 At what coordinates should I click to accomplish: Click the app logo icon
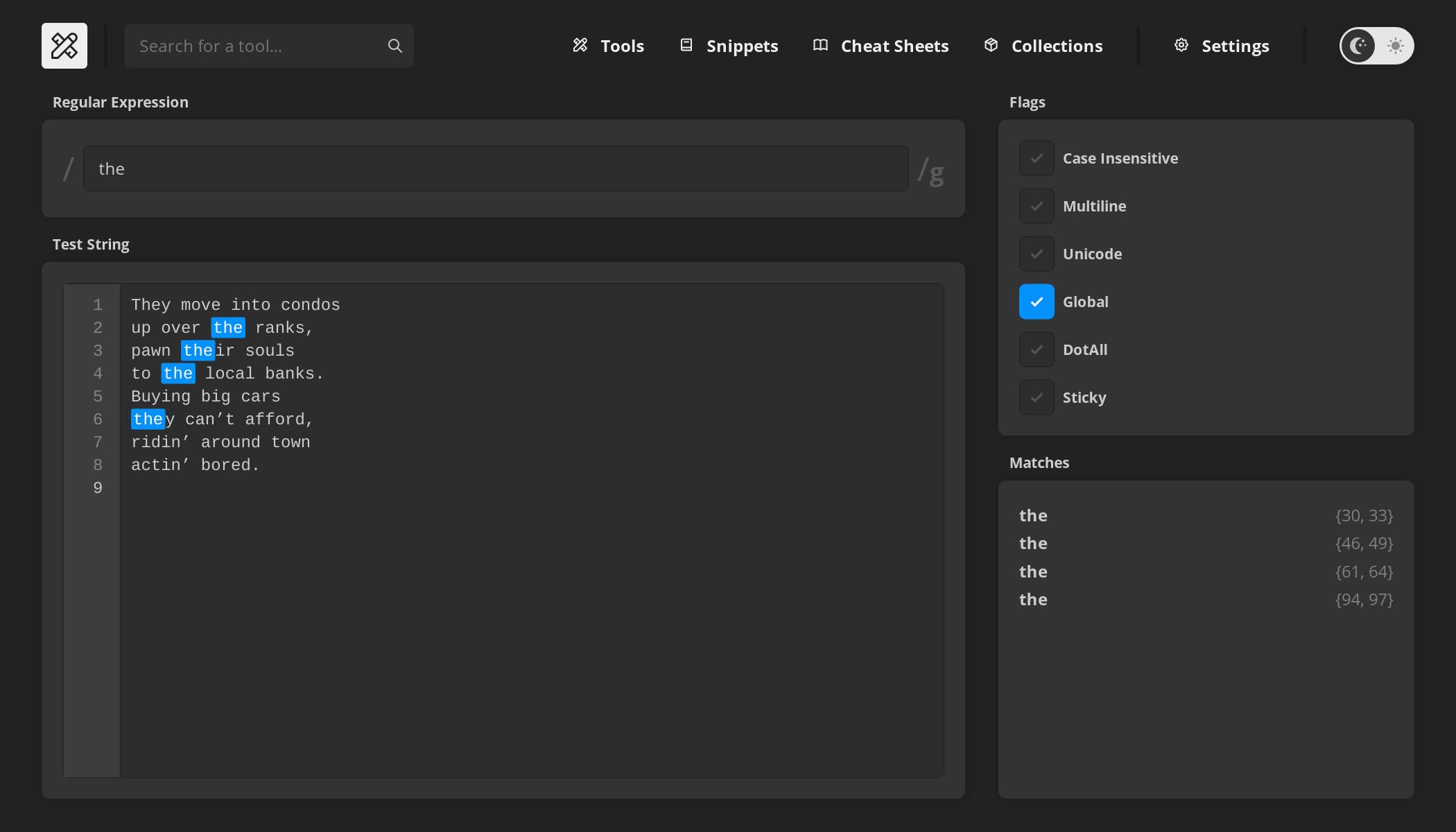tap(64, 46)
